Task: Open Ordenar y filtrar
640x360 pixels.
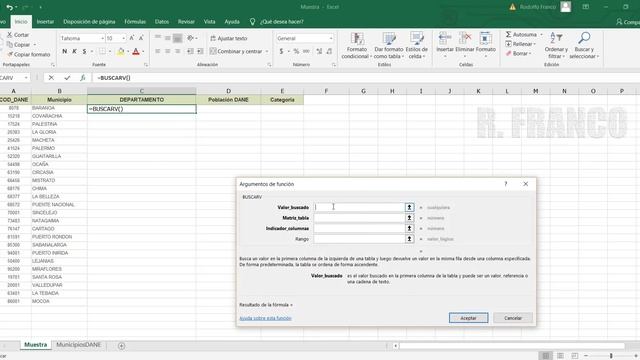Action: pos(556,45)
